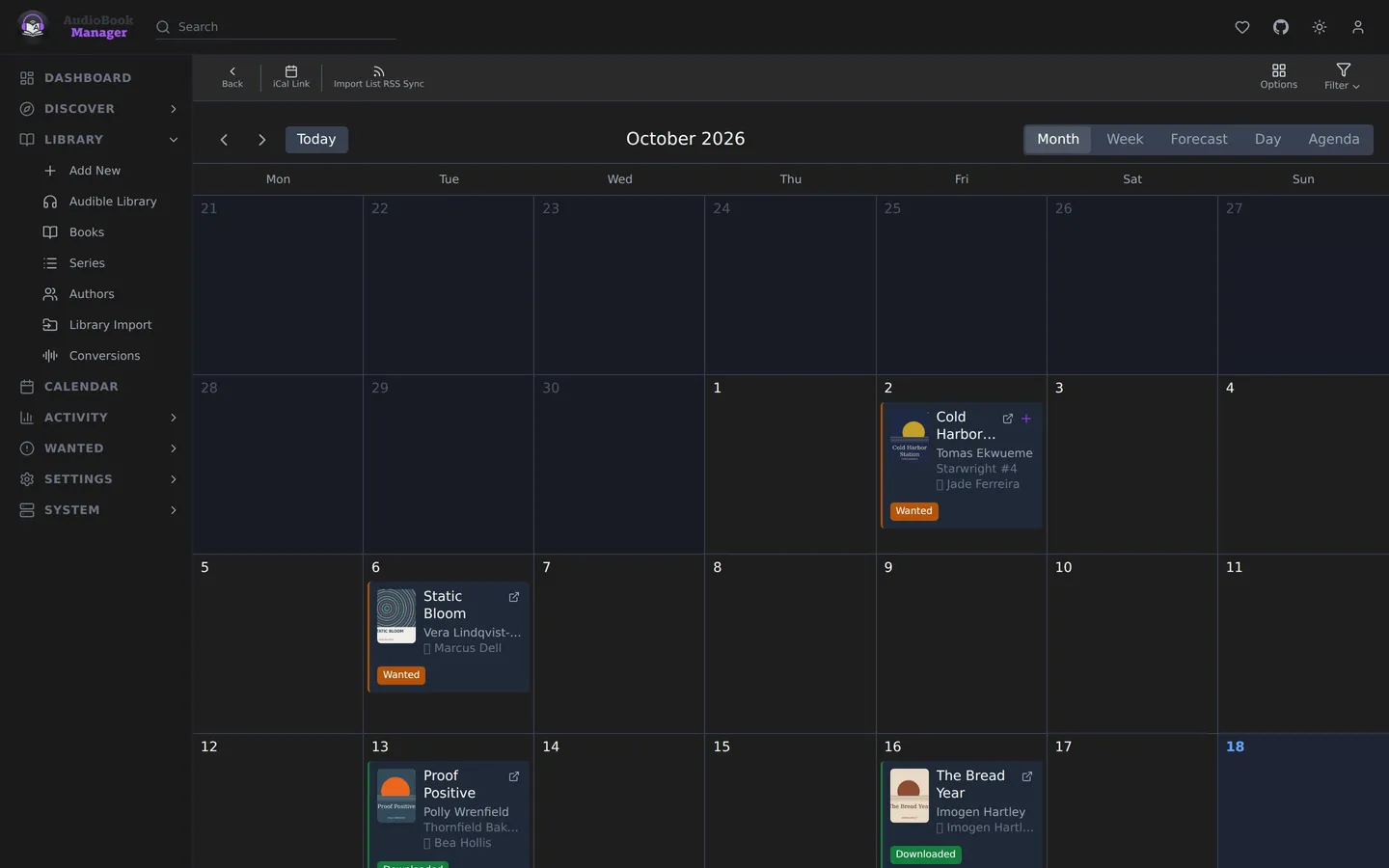Open the Filter dropdown
The width and height of the screenshot is (1389, 868).
[1343, 77]
